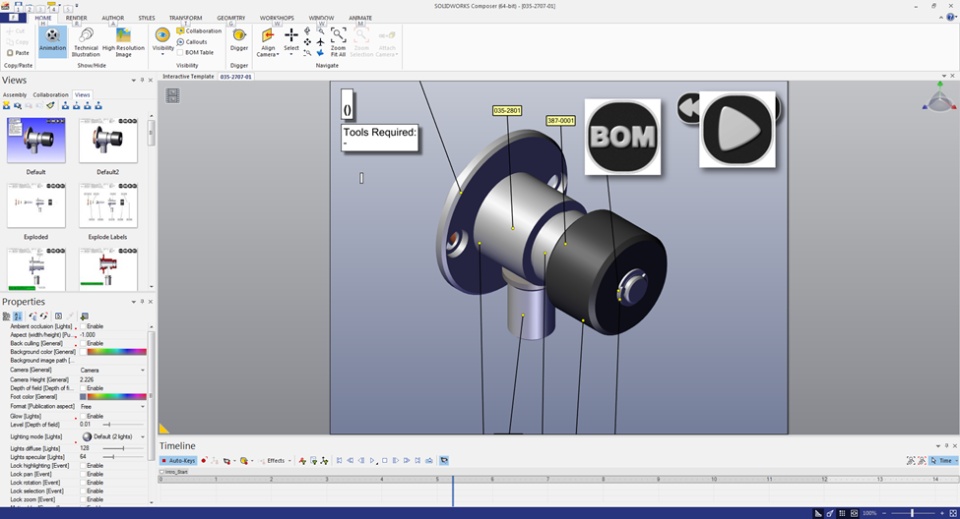Enable Glow lights checkbox
This screenshot has width=960, height=519.
click(83, 416)
